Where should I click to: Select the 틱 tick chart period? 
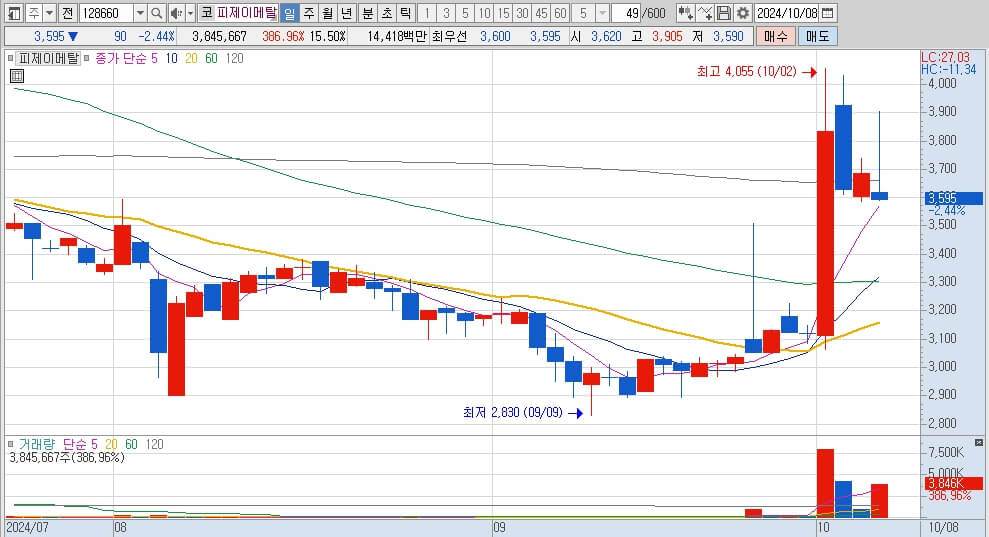(406, 13)
